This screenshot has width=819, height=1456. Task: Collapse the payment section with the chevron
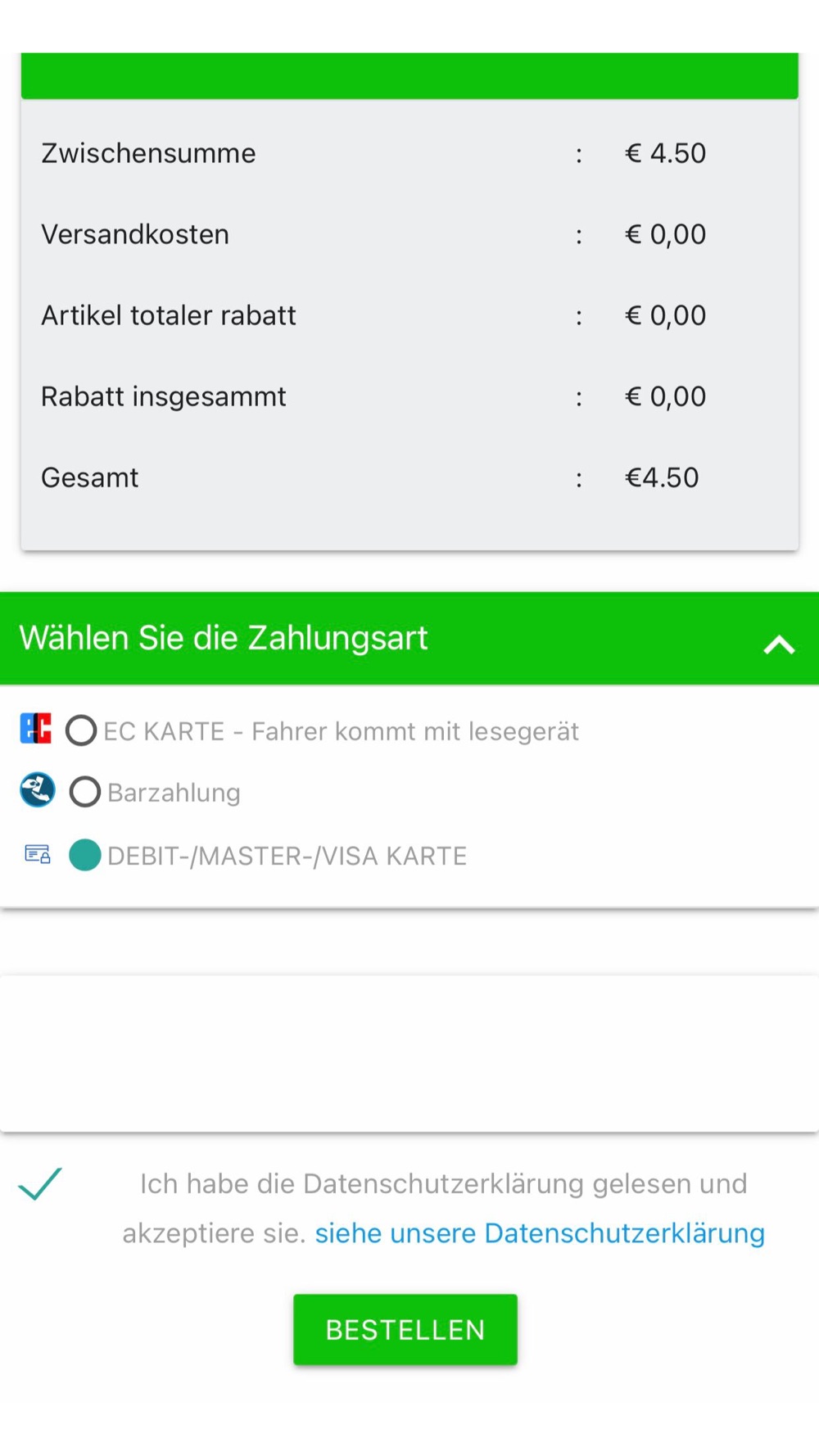(779, 645)
